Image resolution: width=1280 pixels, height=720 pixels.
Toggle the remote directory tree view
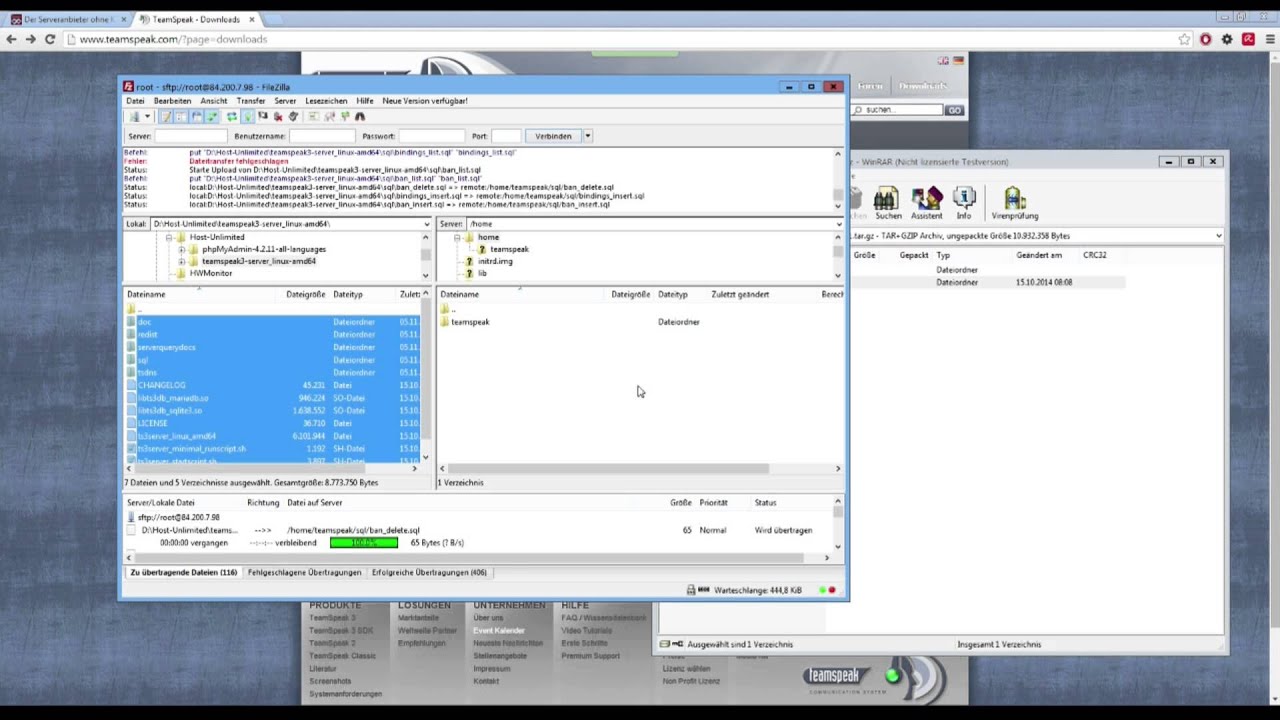[196, 116]
